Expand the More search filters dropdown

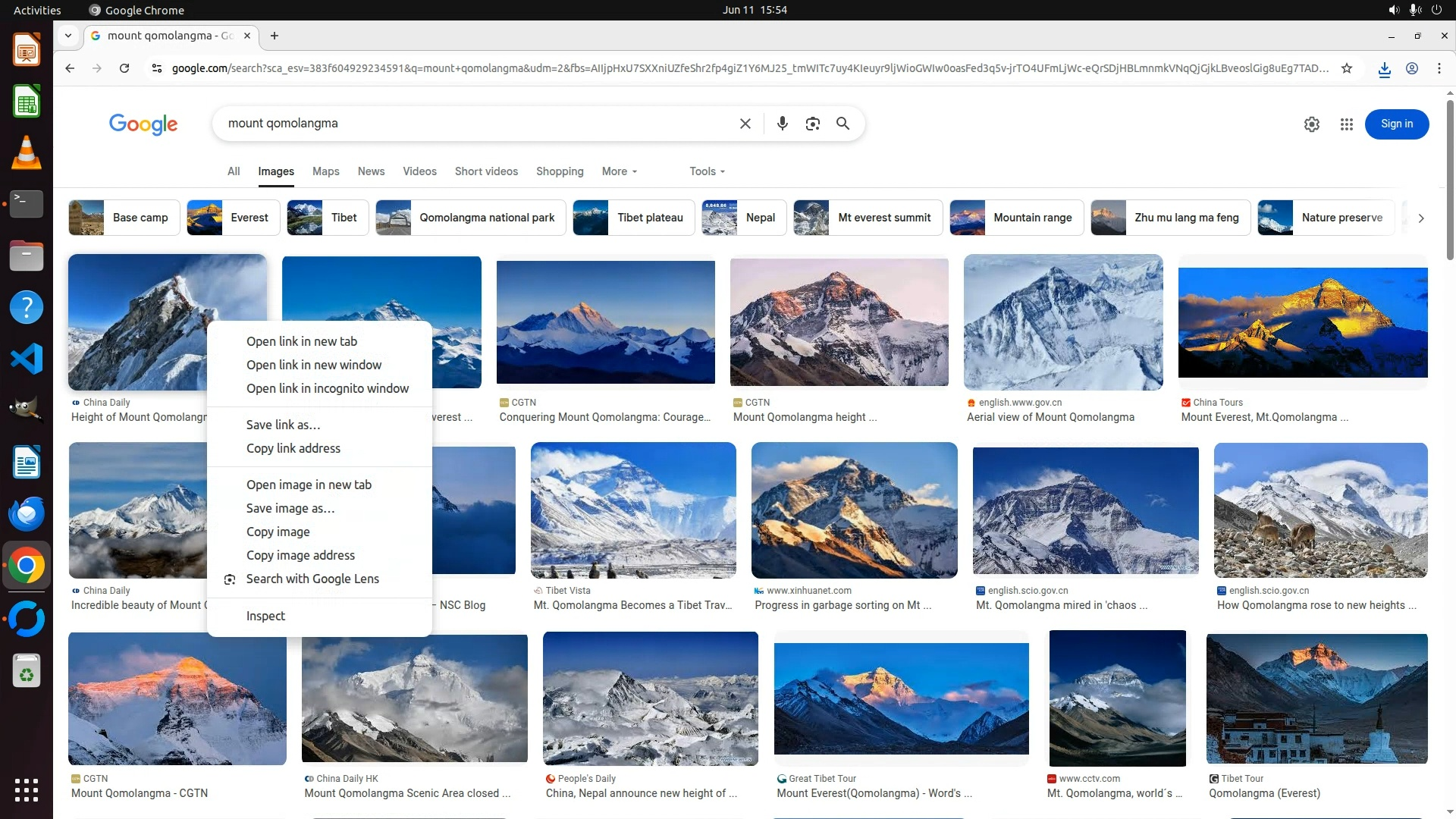(x=620, y=171)
